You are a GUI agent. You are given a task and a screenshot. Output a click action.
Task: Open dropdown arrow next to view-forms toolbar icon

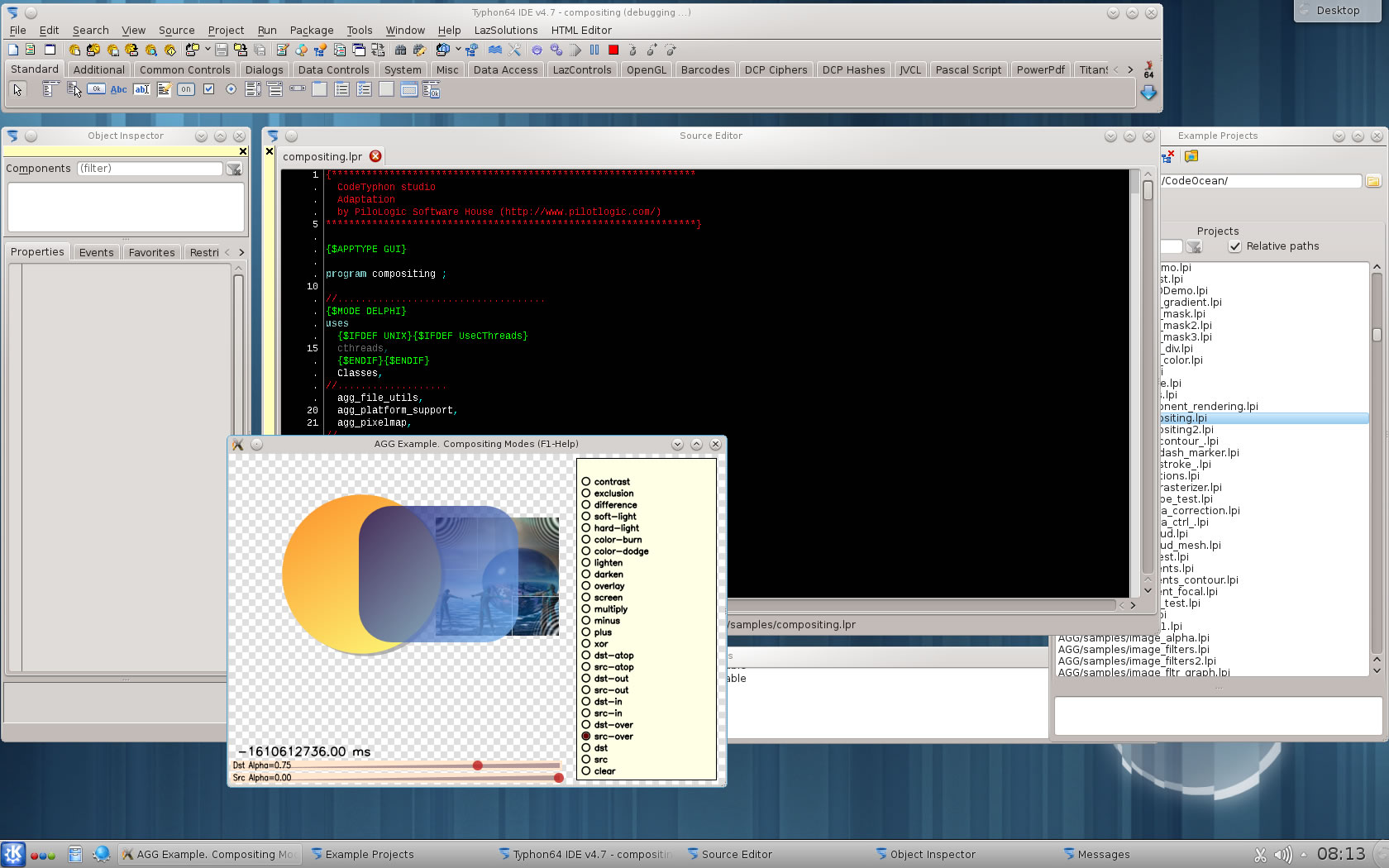[x=458, y=50]
